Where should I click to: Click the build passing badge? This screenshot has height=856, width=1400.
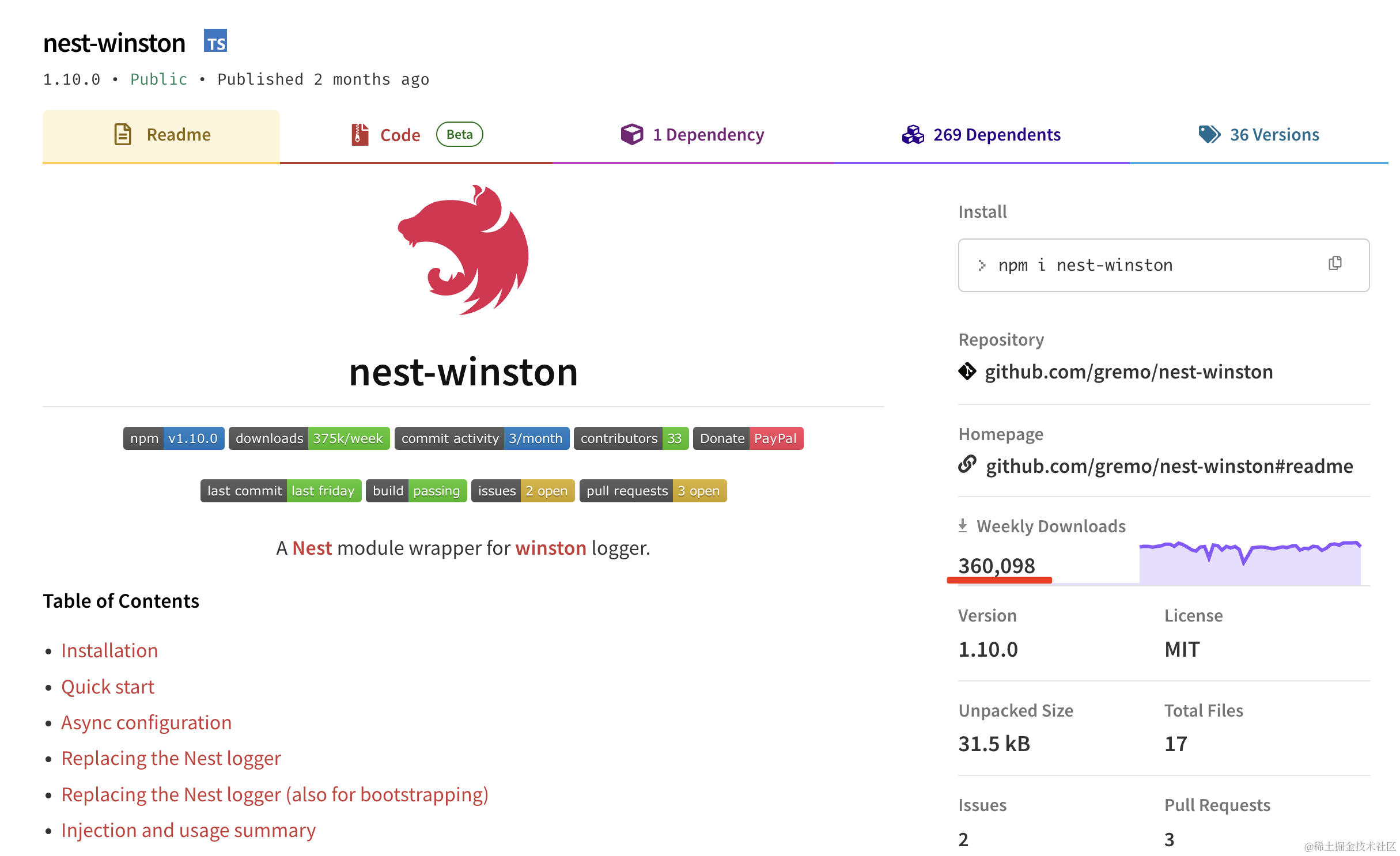click(x=416, y=491)
